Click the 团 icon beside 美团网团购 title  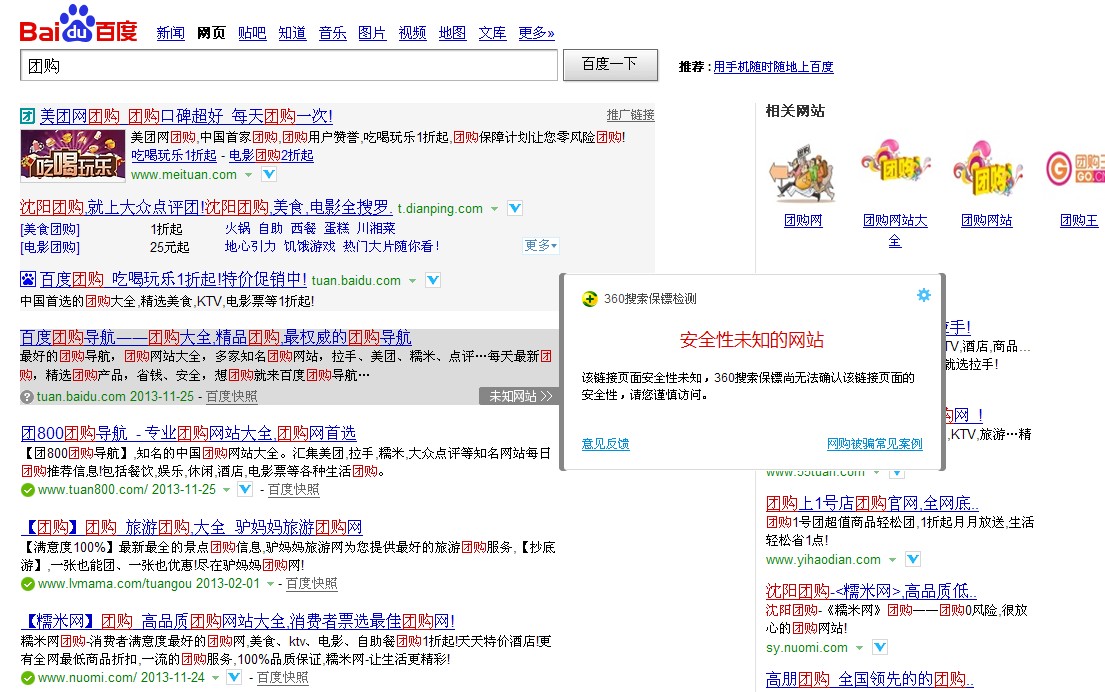tap(27, 116)
